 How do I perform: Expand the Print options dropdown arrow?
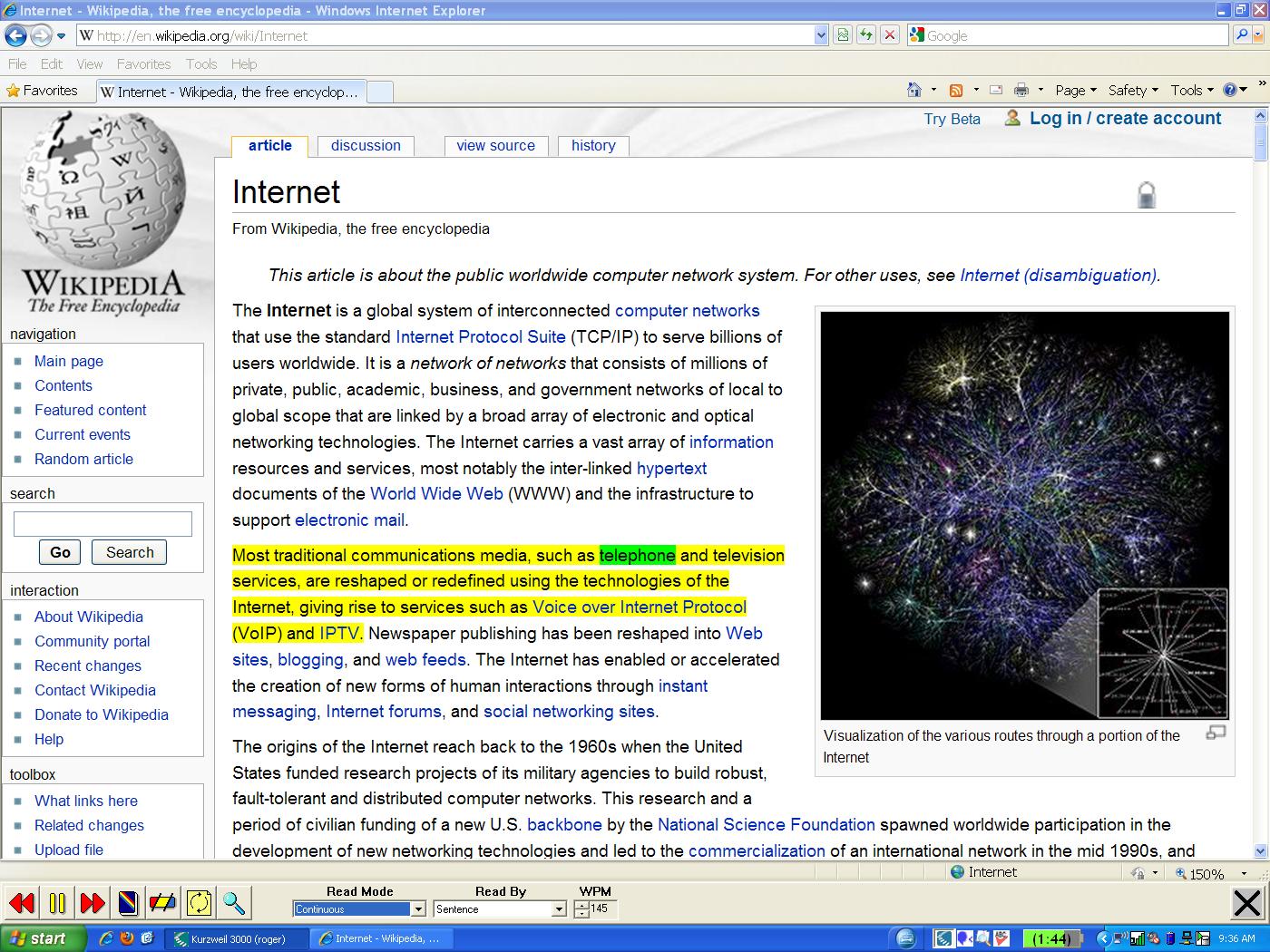tap(1040, 90)
